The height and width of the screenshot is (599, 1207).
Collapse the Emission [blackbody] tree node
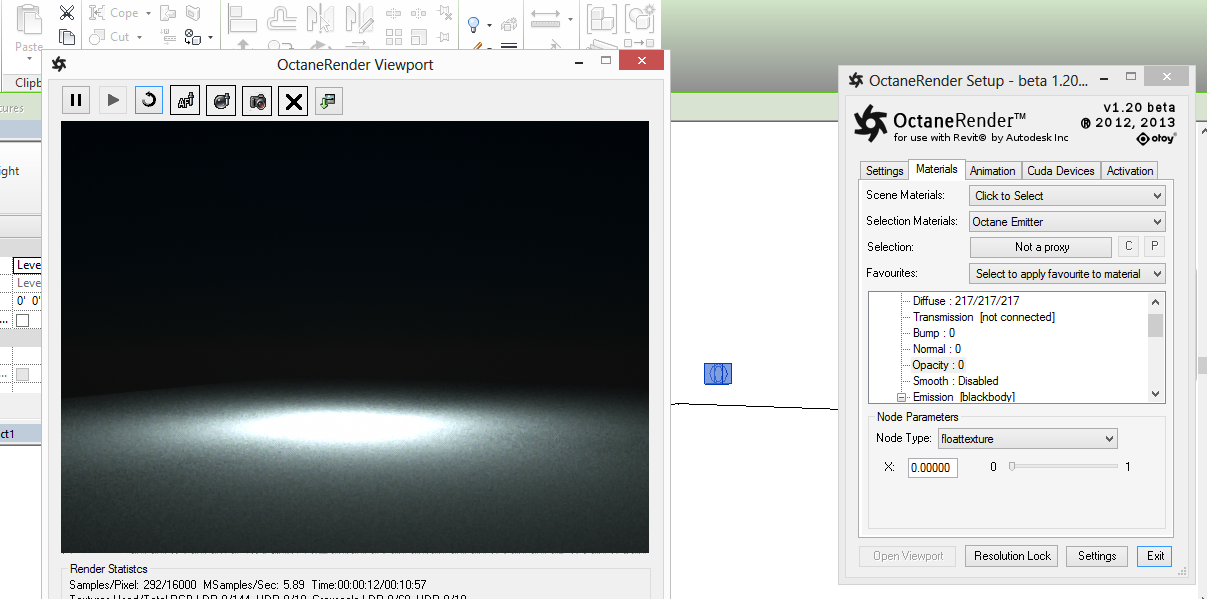(x=901, y=397)
